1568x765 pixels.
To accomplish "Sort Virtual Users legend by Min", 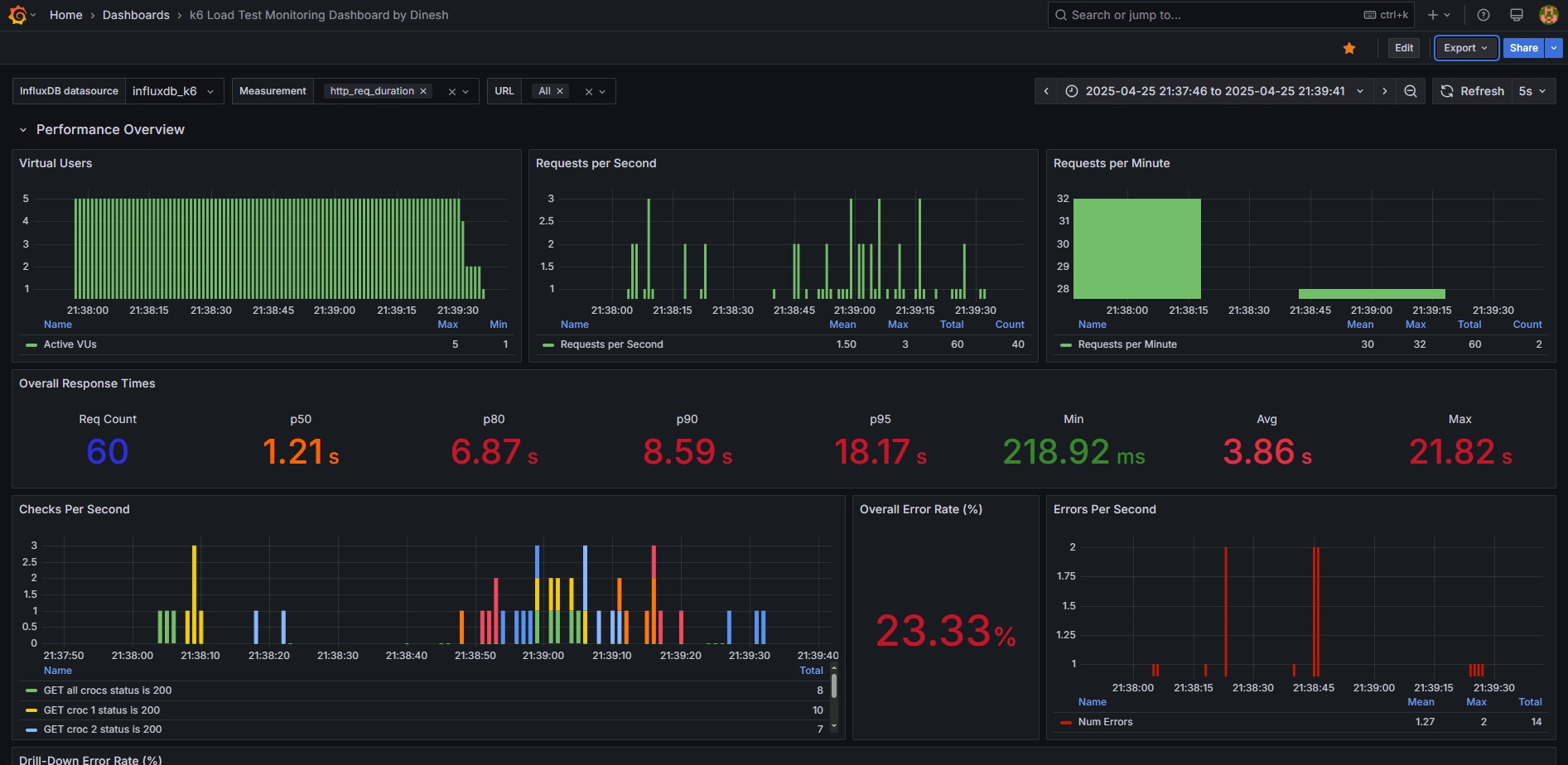I will pos(499,325).
